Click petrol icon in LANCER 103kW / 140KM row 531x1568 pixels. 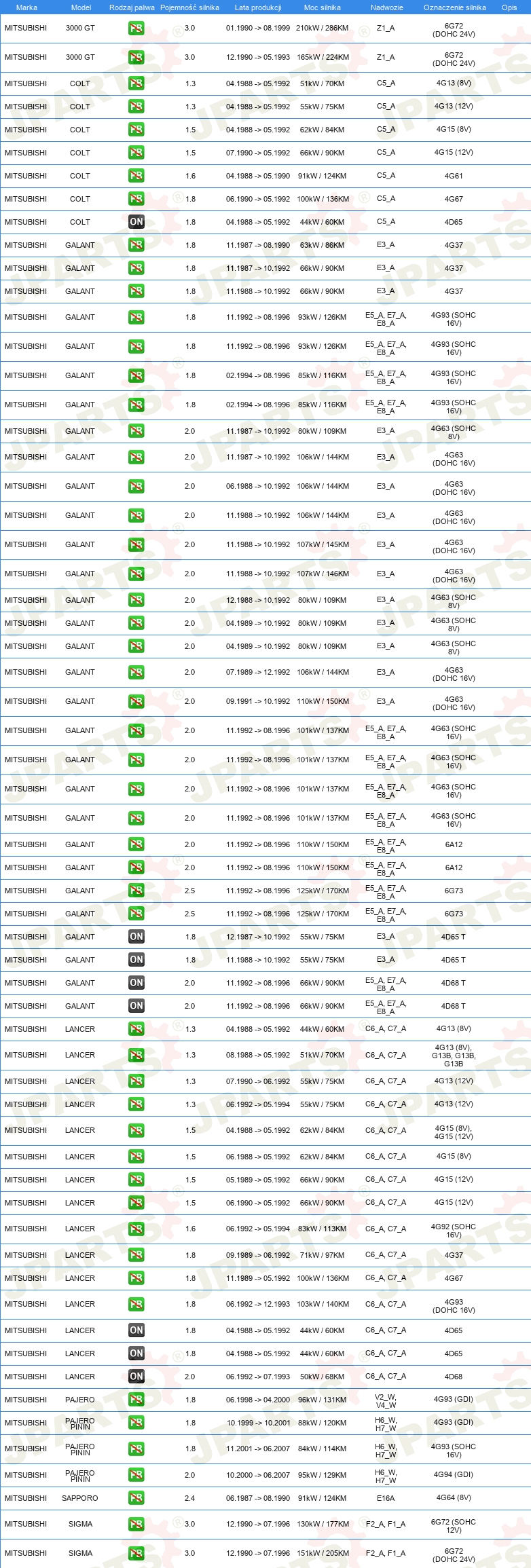pyautogui.click(x=136, y=1305)
